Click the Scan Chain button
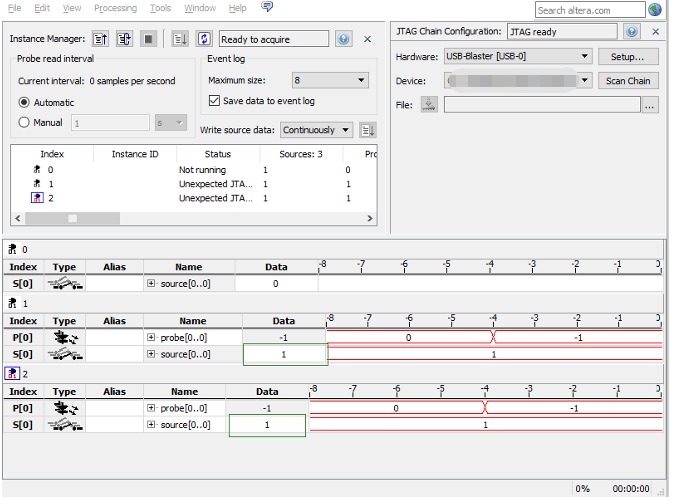 [628, 81]
